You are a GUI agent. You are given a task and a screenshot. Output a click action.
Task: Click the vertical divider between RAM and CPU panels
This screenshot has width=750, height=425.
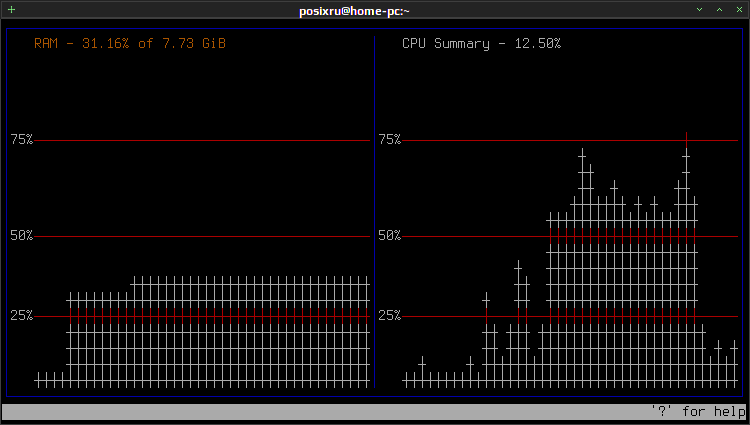(375, 212)
